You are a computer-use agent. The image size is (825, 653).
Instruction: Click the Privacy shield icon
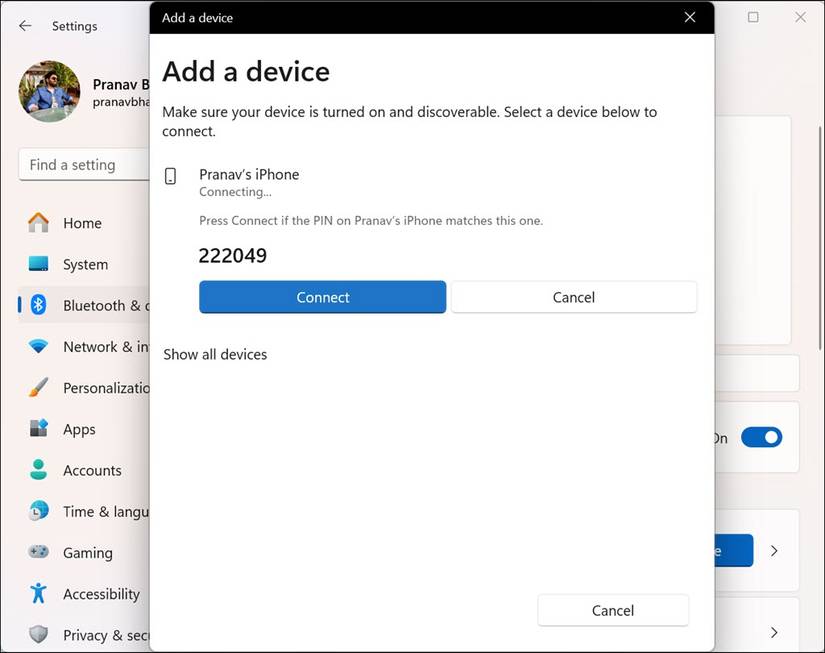[x=38, y=634]
